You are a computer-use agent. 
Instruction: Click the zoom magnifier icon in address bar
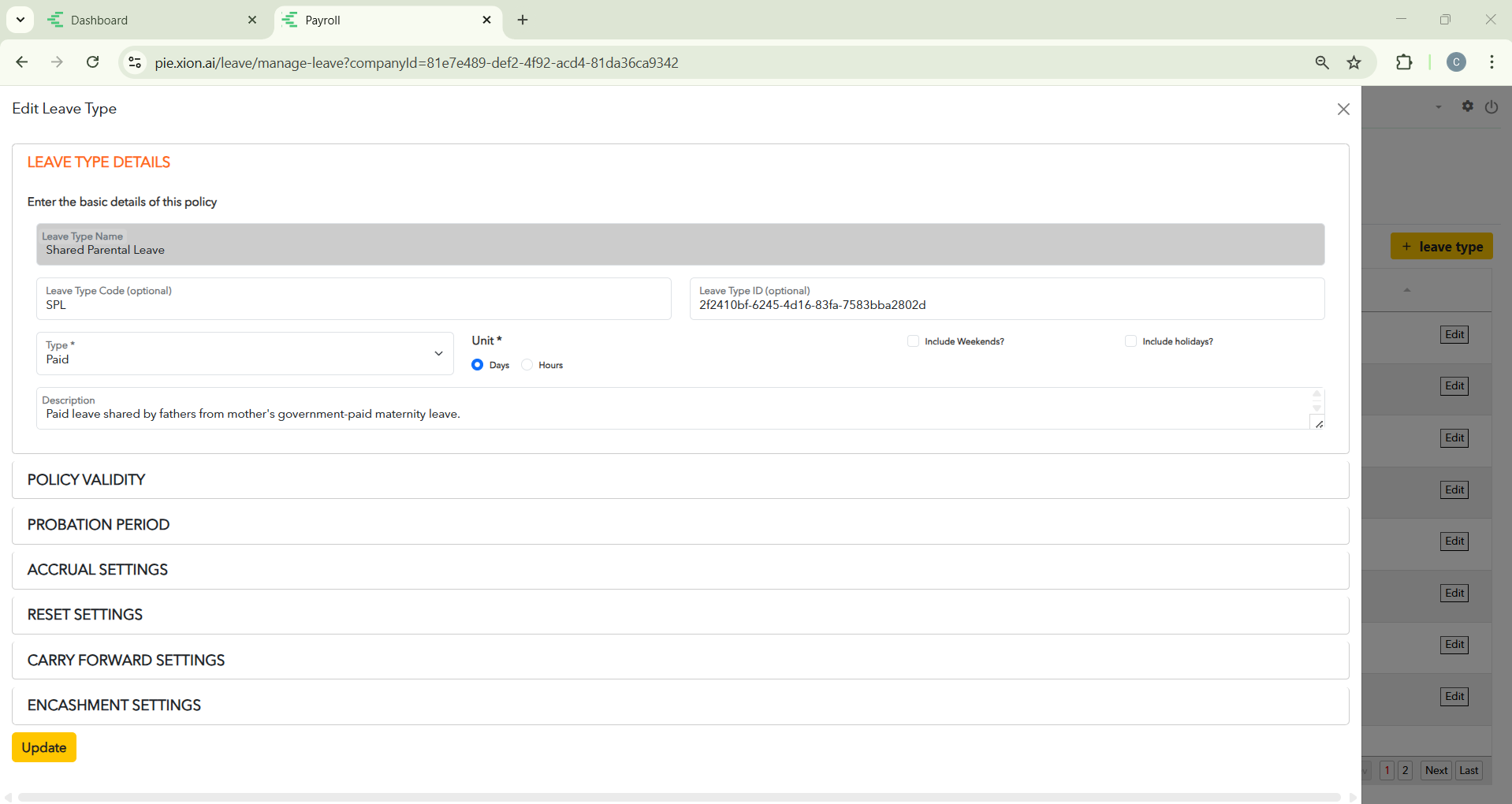click(1322, 62)
